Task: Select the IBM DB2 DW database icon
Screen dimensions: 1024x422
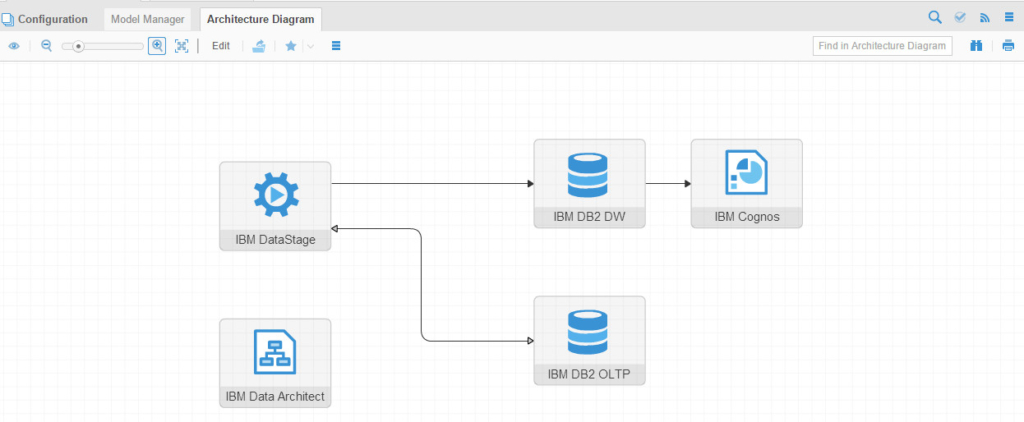Action: tap(588, 174)
